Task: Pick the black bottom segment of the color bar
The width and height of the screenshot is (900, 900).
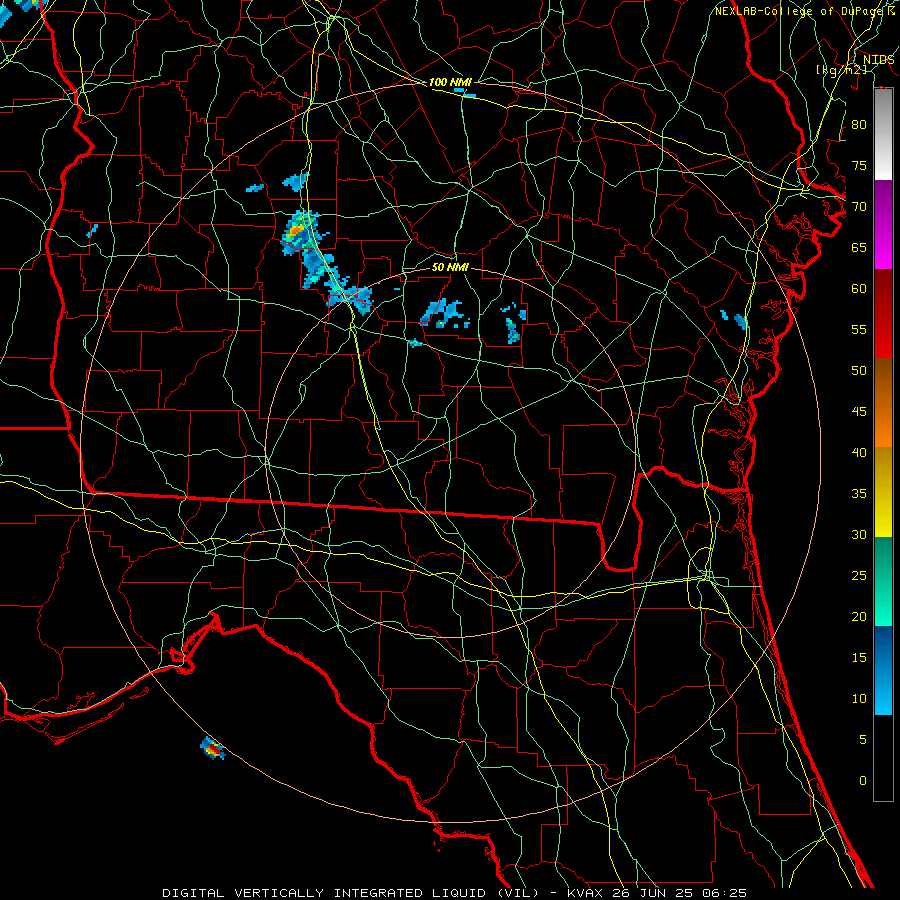Action: click(883, 758)
